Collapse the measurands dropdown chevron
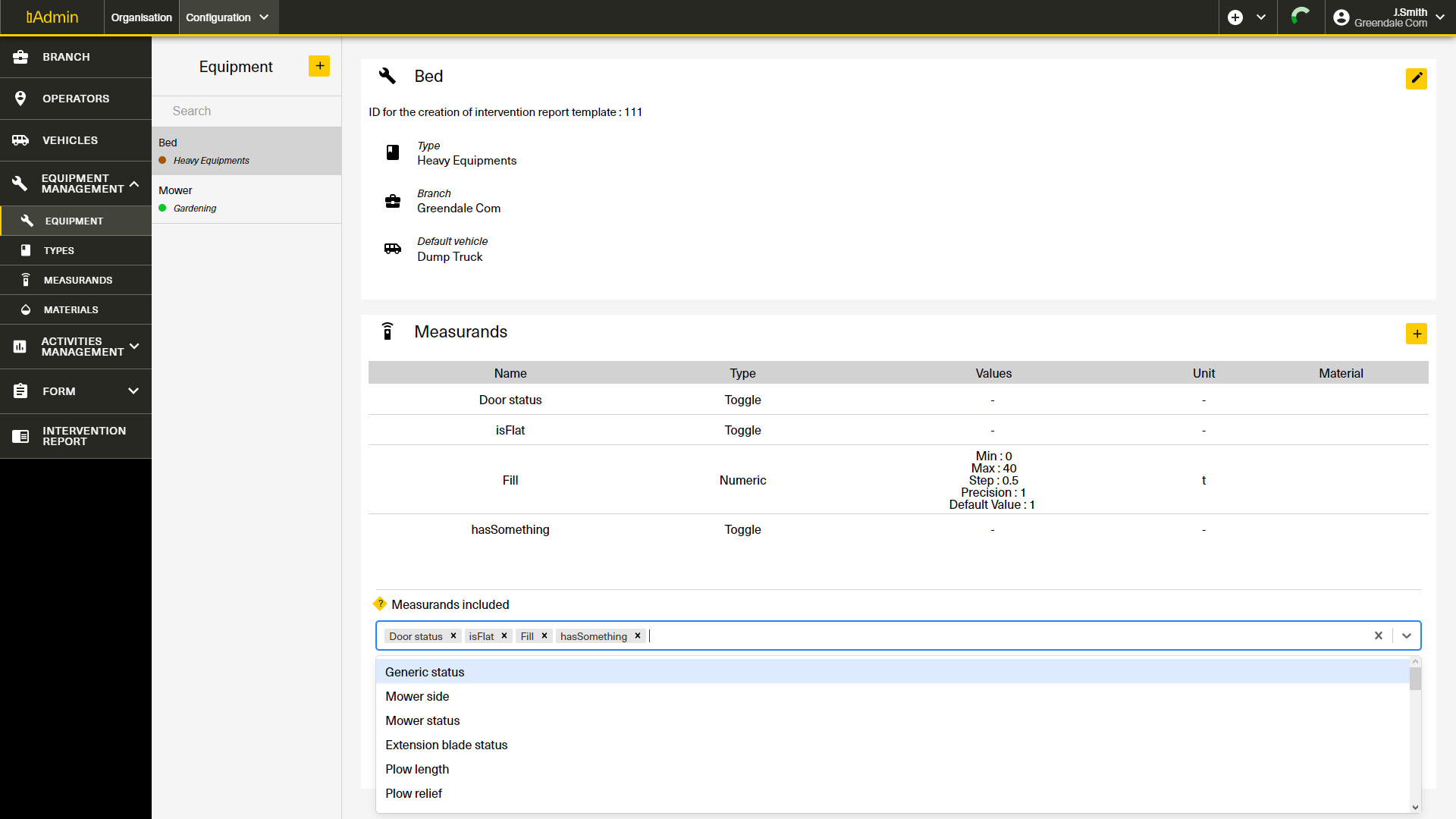Screen dimensions: 1456x819 click(1407, 635)
